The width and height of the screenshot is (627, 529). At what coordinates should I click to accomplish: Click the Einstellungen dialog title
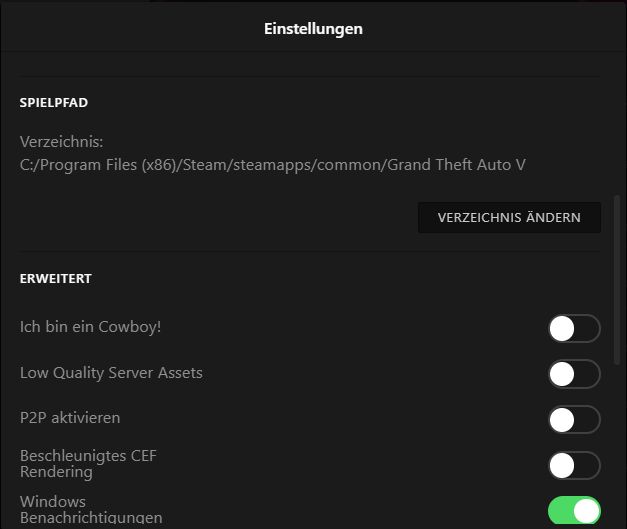313,29
